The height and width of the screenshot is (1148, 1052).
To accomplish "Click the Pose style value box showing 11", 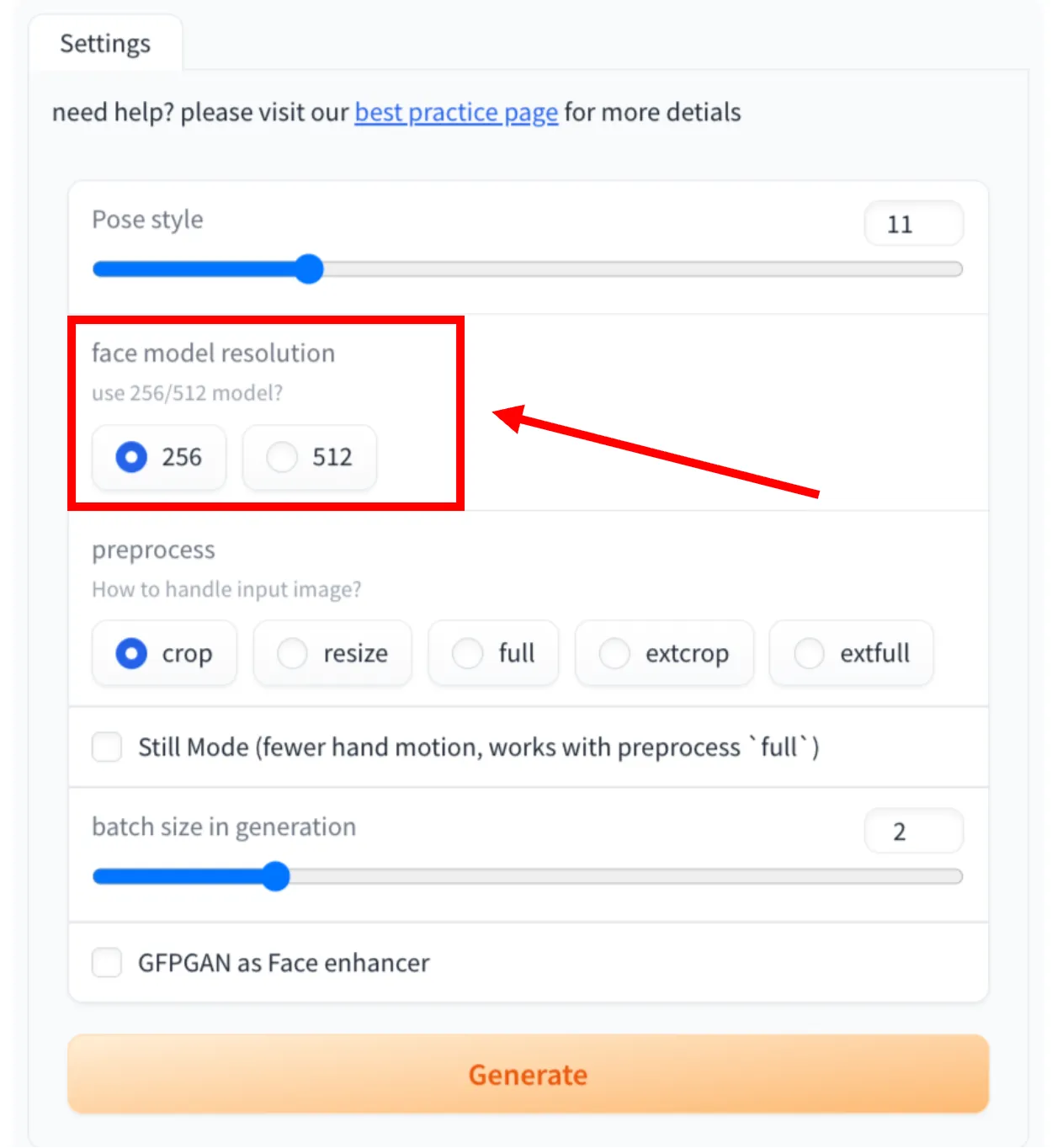I will [914, 223].
